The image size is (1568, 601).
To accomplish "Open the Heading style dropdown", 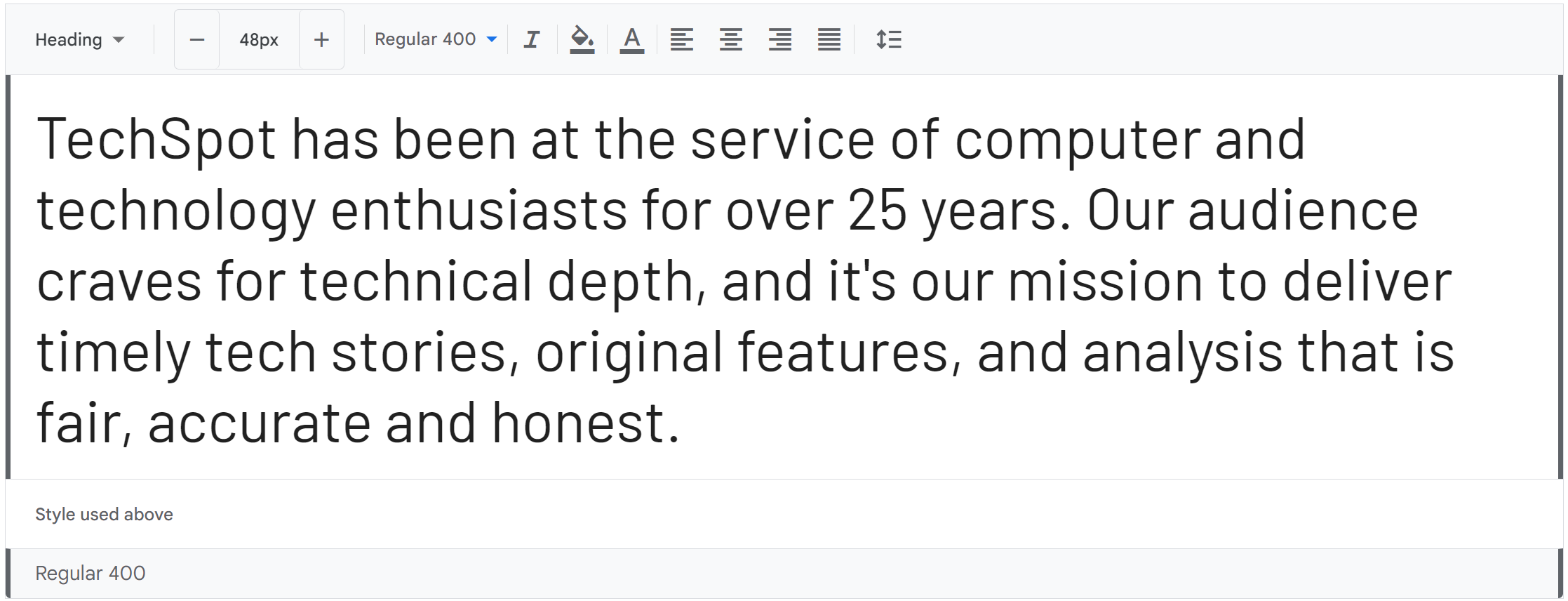I will tap(80, 40).
